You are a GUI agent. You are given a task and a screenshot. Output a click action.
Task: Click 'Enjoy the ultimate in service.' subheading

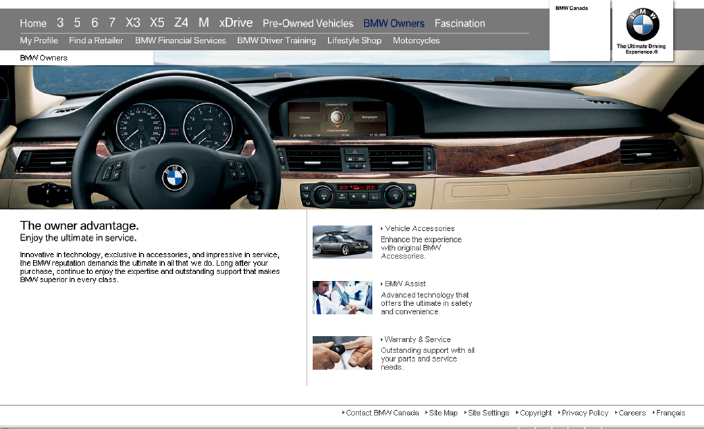click(x=78, y=238)
